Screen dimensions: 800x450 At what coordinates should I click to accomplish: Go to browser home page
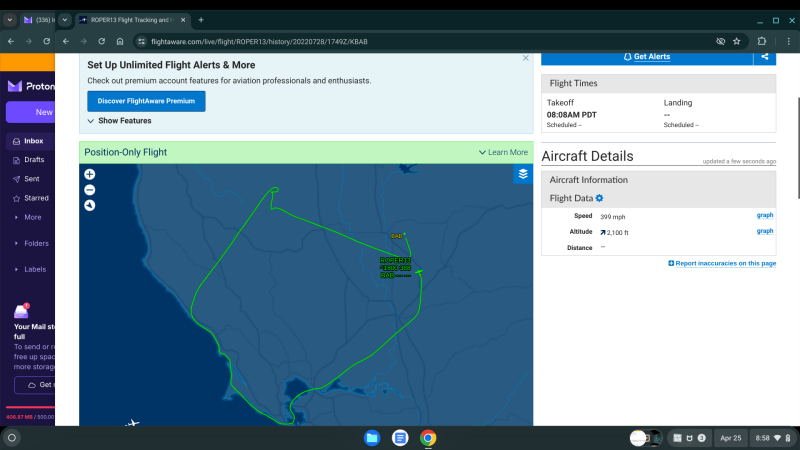(x=120, y=41)
